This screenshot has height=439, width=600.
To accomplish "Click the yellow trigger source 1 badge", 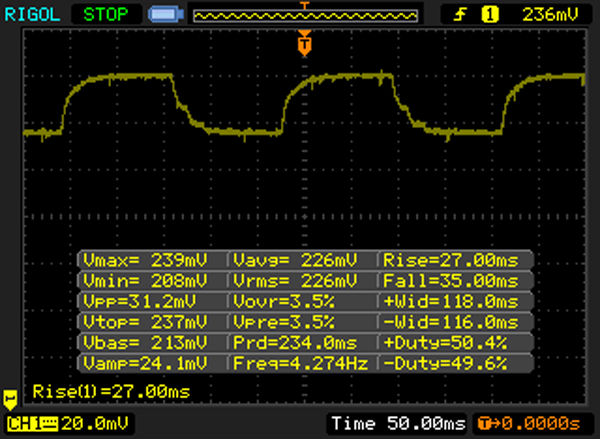I will pos(490,15).
